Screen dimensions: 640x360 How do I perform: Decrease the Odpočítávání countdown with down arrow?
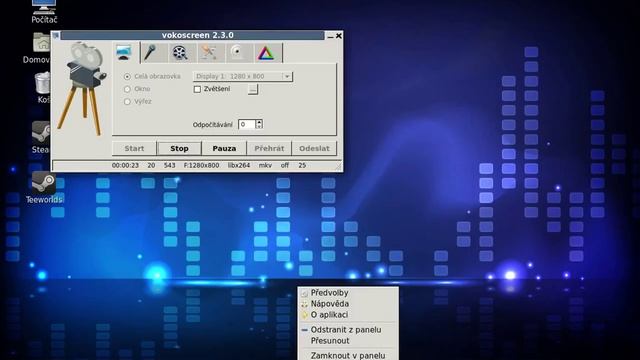point(259,127)
